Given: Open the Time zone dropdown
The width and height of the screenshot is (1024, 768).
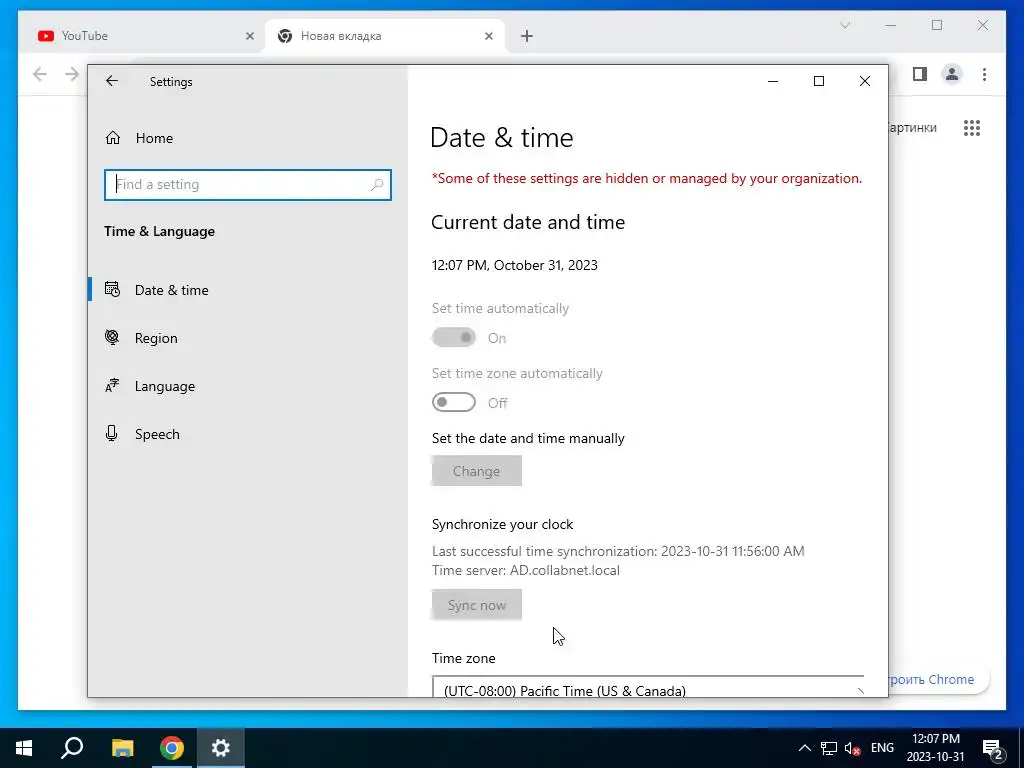Looking at the screenshot, I should [x=648, y=687].
